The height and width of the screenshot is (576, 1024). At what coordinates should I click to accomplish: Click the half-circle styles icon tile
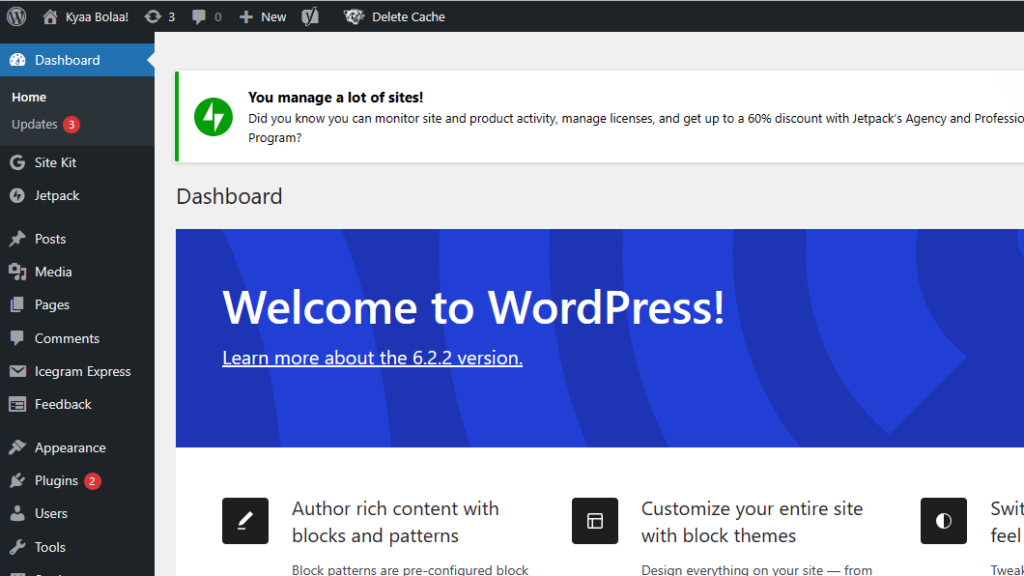(x=944, y=520)
